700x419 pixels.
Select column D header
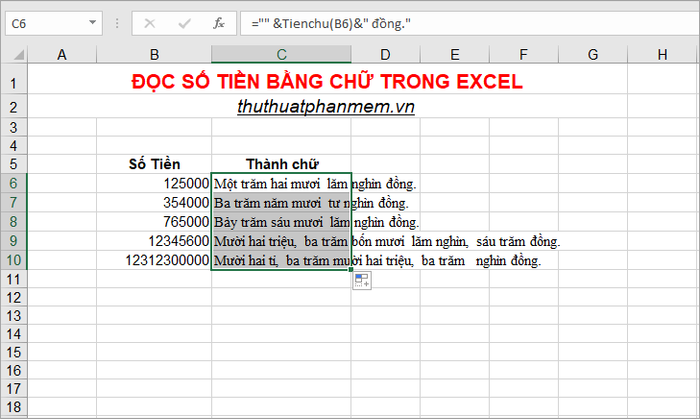click(385, 54)
